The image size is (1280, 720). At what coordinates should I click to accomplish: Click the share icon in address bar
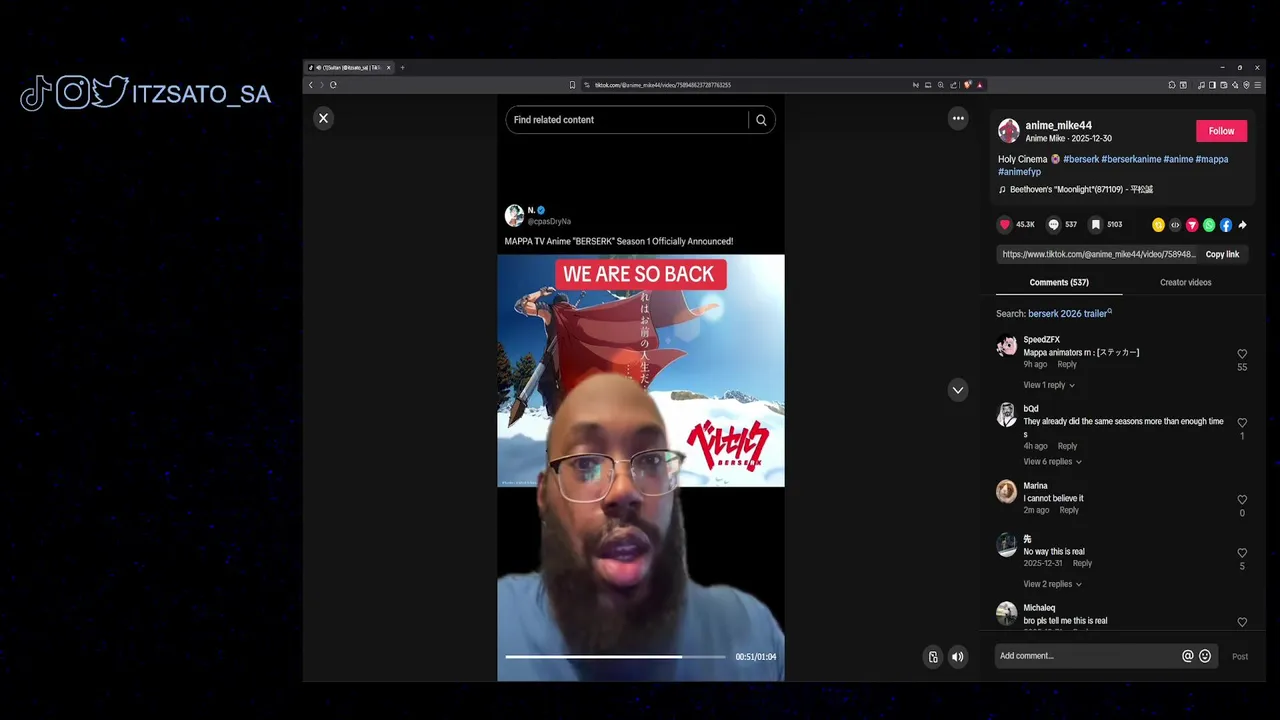pos(953,85)
